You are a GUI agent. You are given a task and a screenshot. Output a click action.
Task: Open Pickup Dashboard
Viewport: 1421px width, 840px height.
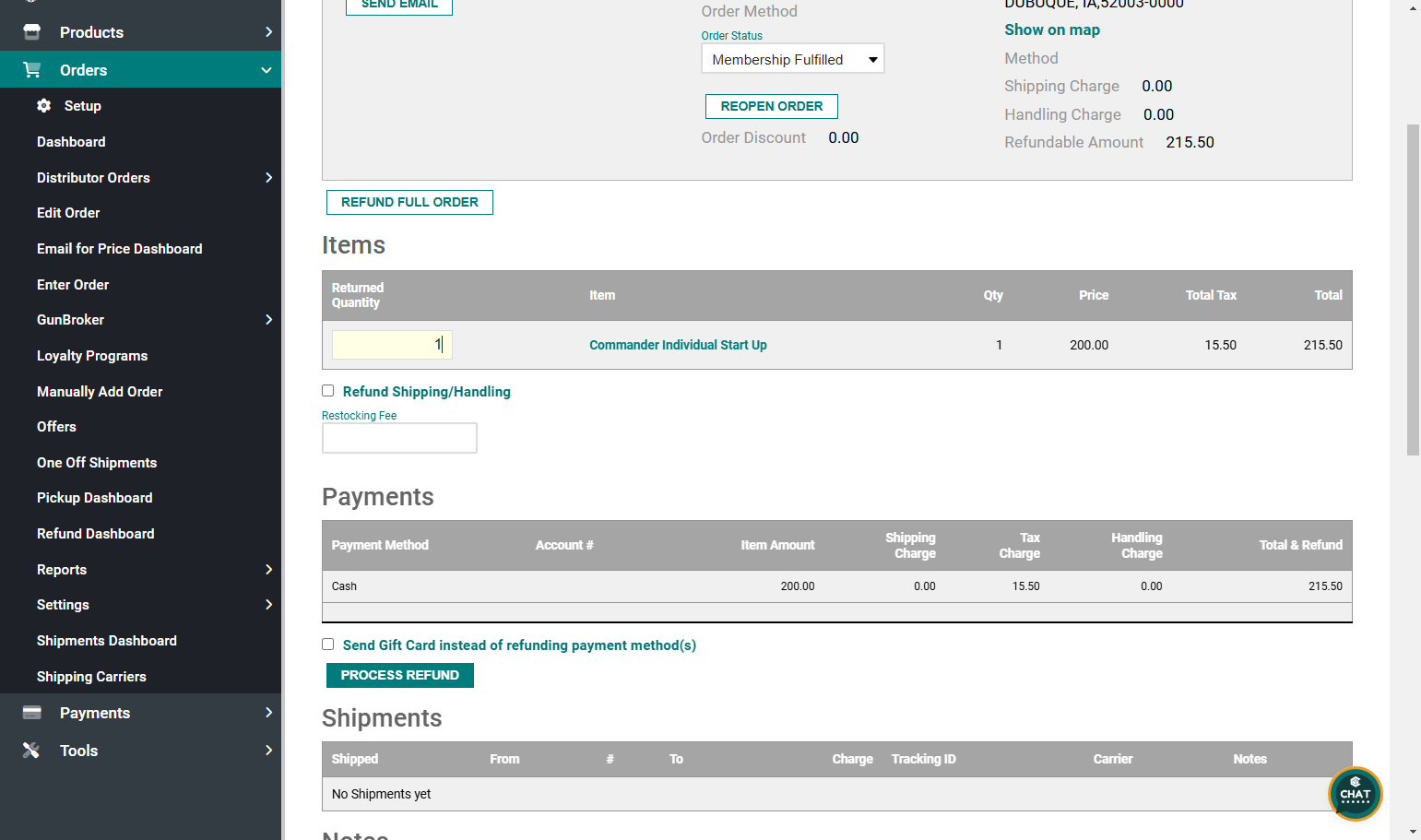coord(95,498)
